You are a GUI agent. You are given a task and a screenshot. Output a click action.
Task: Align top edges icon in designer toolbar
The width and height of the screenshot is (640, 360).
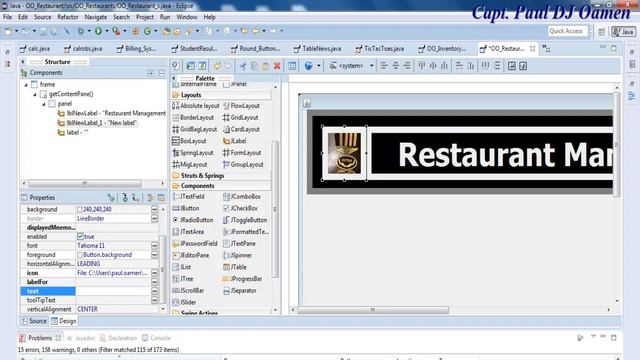click(x=422, y=66)
